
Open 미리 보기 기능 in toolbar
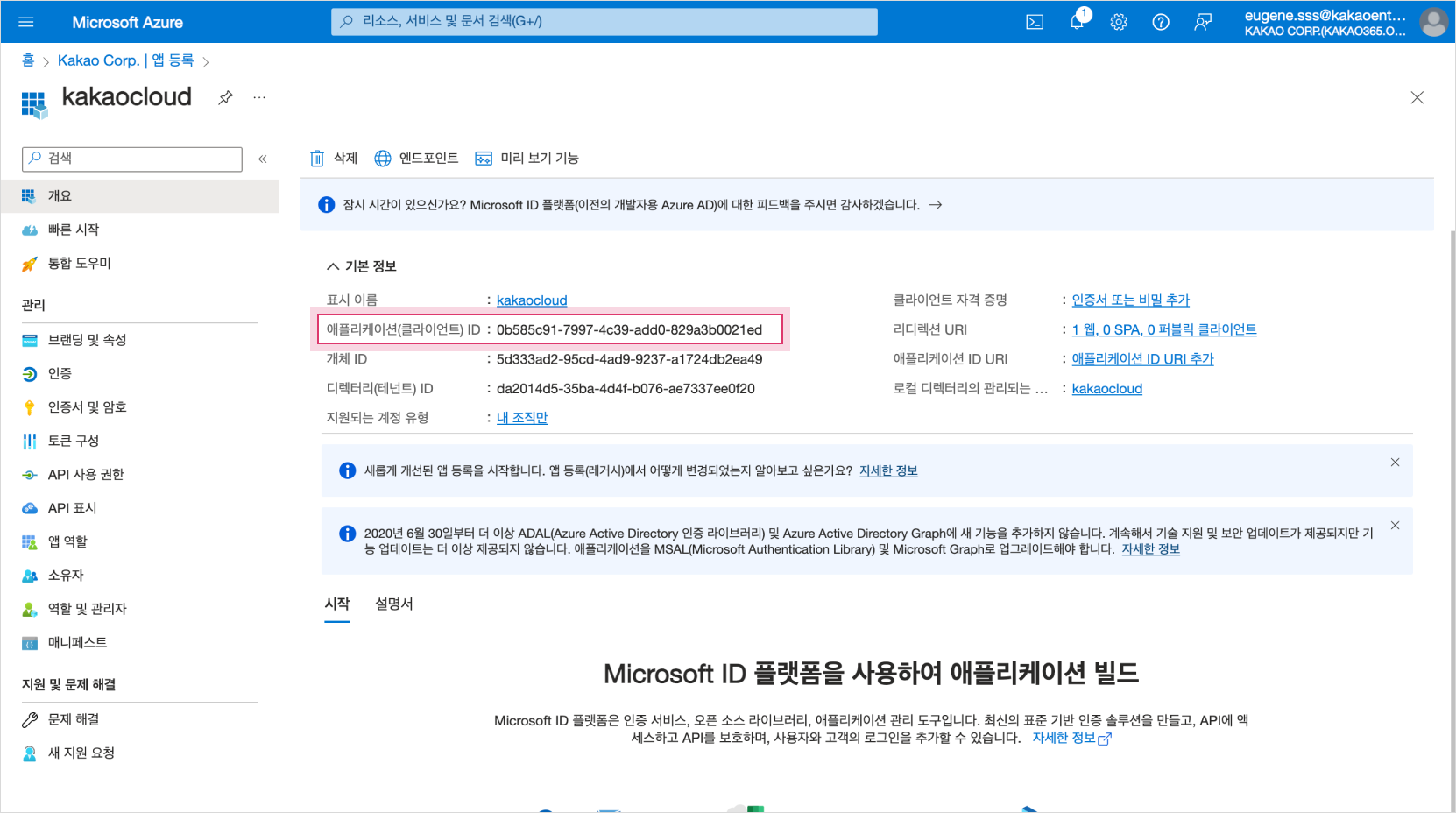tap(527, 158)
